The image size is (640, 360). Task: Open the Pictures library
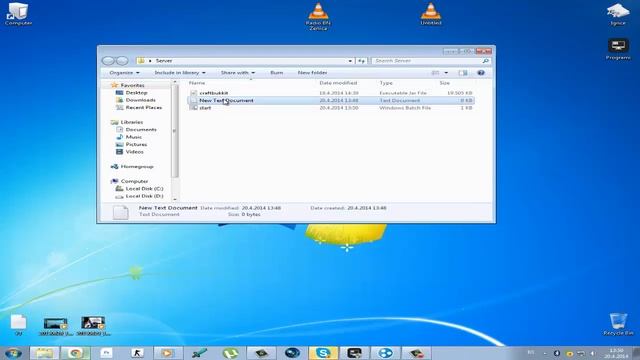click(x=136, y=144)
